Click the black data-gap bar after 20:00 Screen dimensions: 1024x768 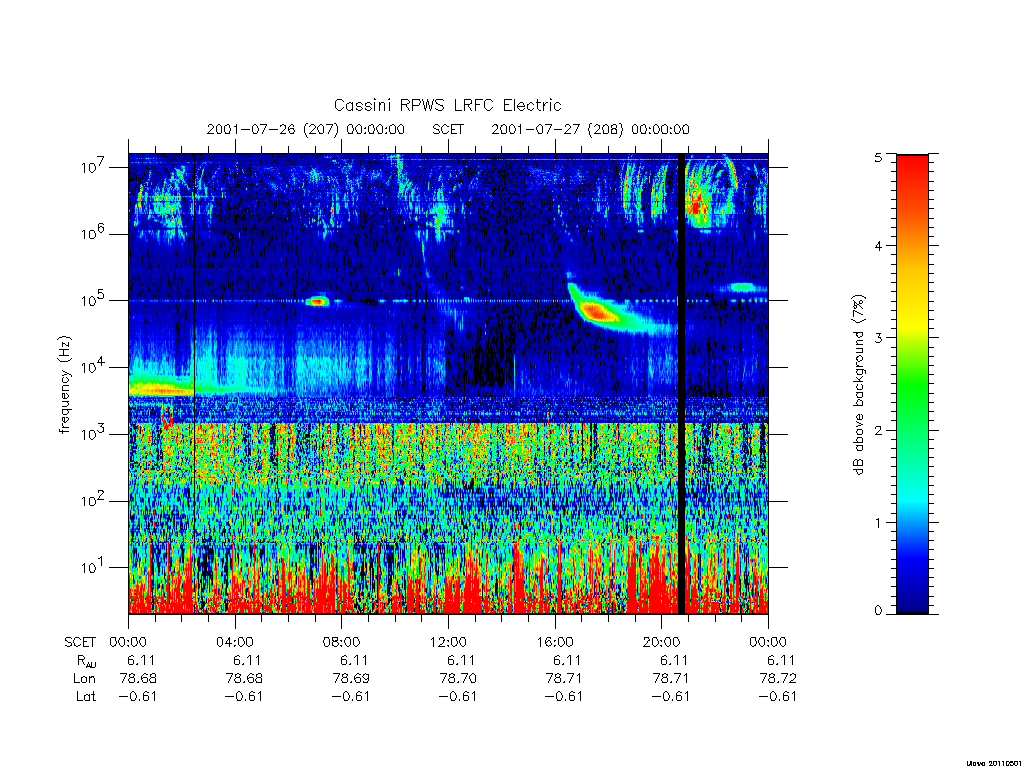(681, 383)
